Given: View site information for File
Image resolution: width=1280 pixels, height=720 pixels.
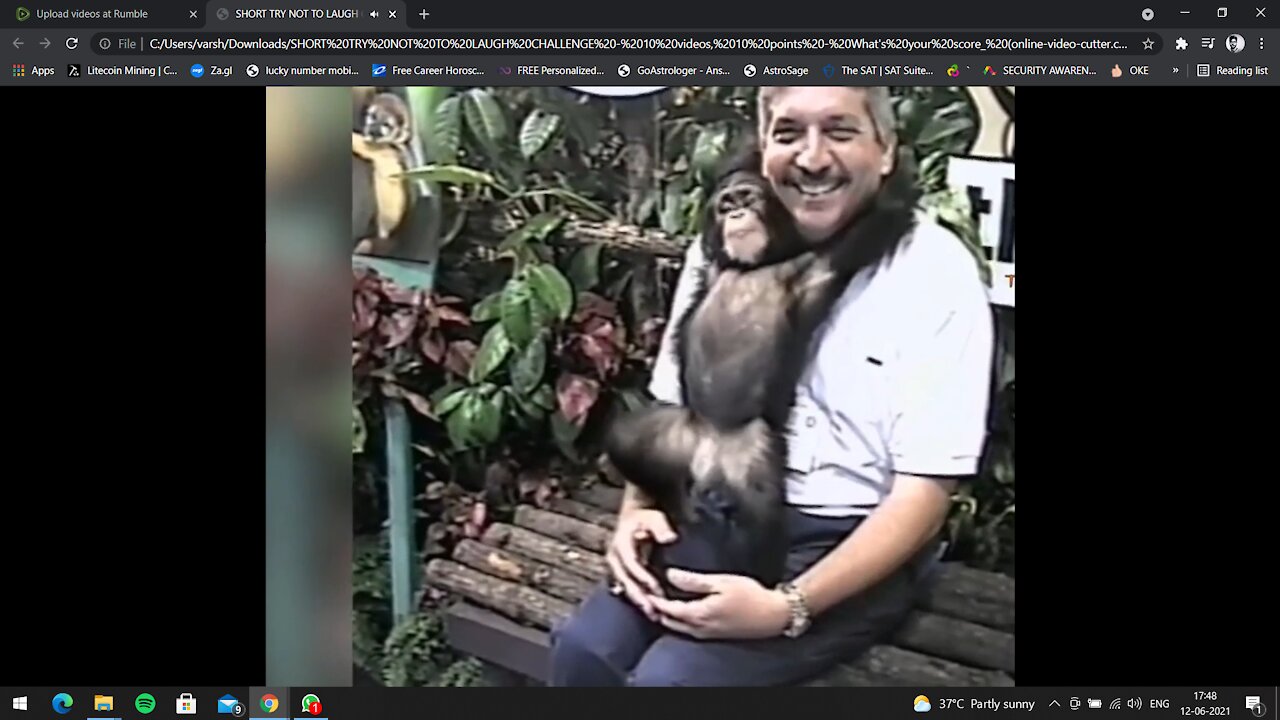Looking at the screenshot, I should tap(117, 43).
